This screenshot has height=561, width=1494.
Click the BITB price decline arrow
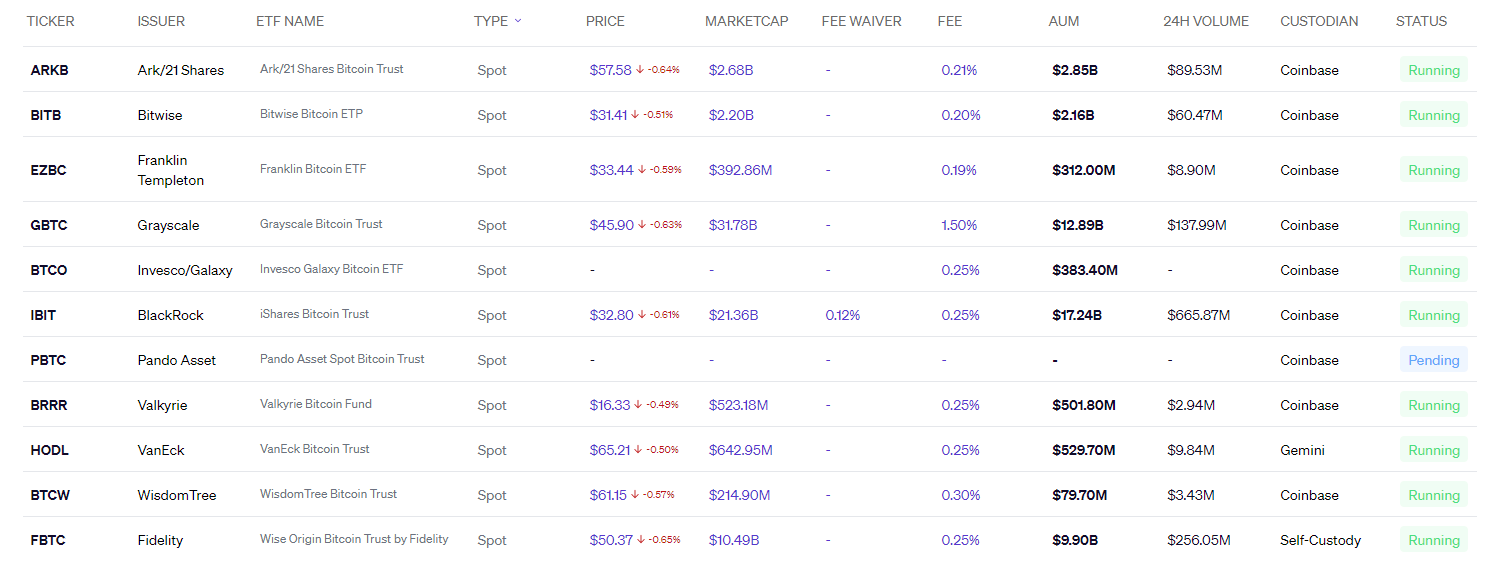pyautogui.click(x=636, y=115)
